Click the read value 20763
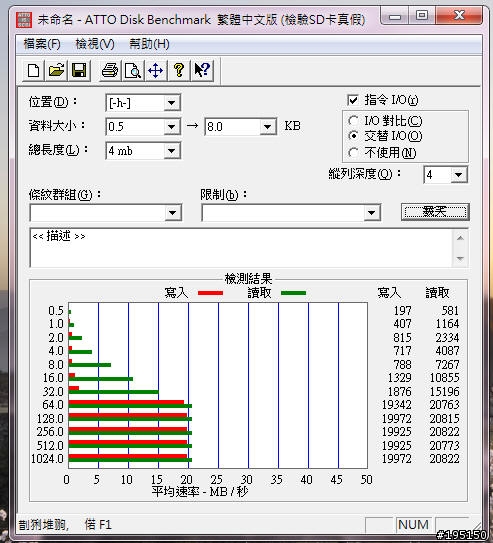 tap(445, 405)
